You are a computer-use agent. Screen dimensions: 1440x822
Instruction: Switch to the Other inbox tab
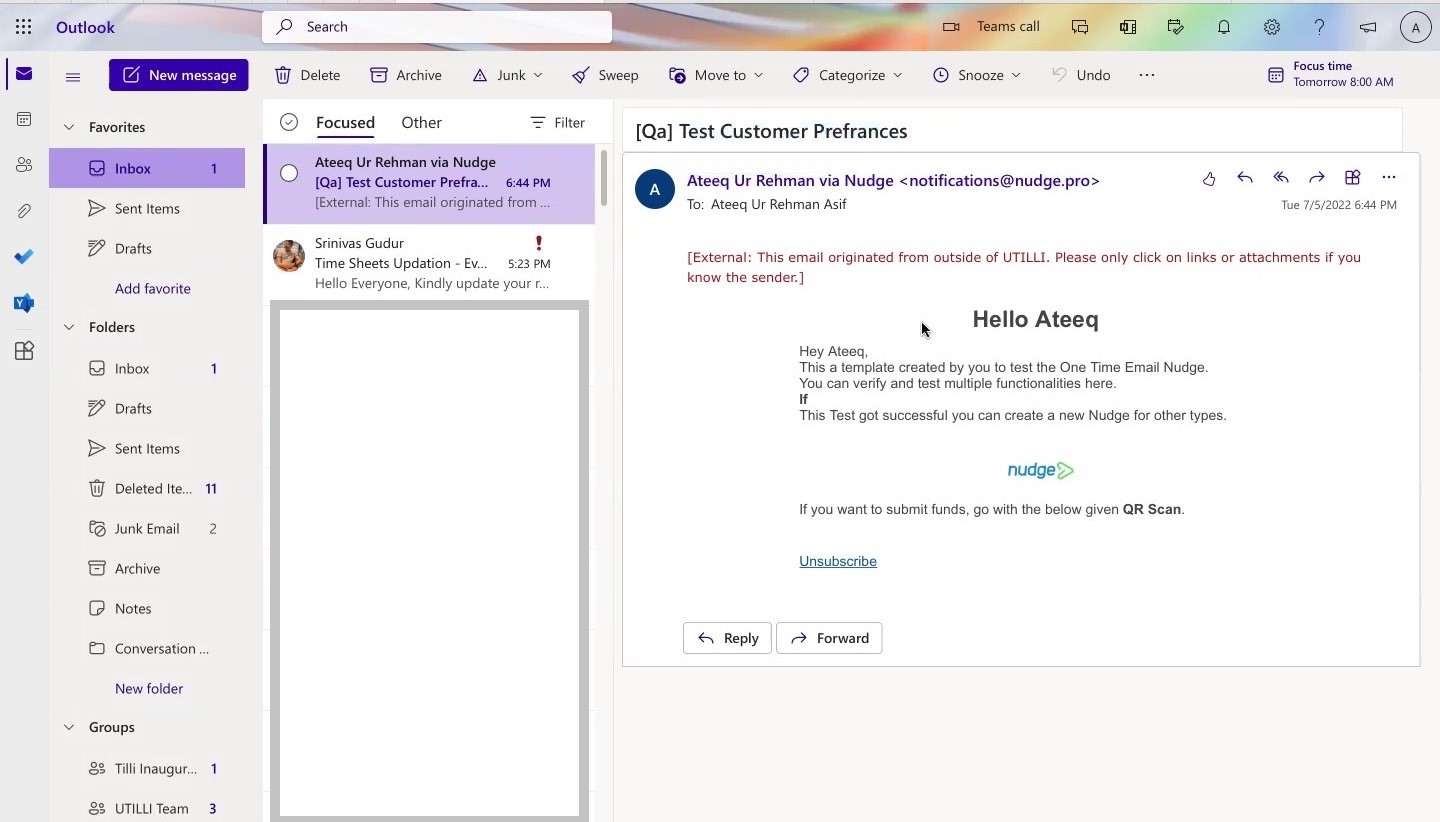click(421, 122)
